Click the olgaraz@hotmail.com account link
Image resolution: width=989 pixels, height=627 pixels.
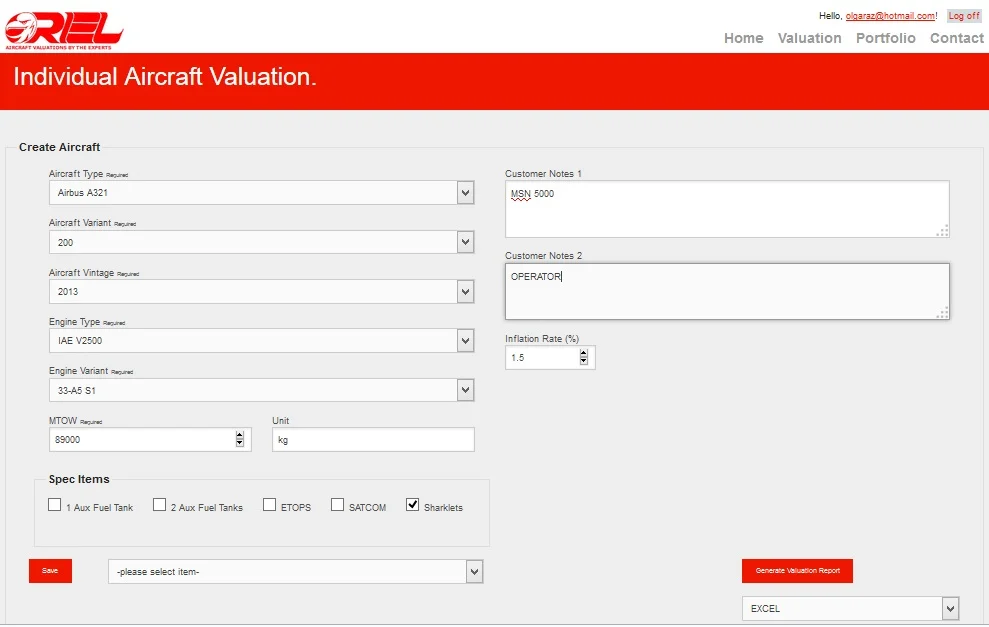890,16
